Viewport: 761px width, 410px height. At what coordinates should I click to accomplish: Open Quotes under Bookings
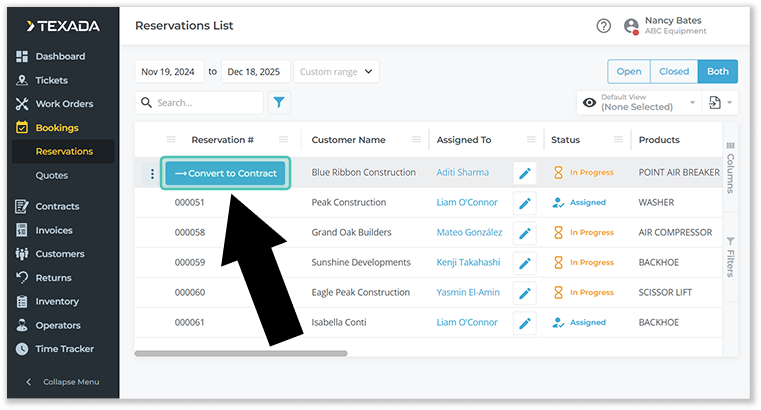pyautogui.click(x=52, y=175)
